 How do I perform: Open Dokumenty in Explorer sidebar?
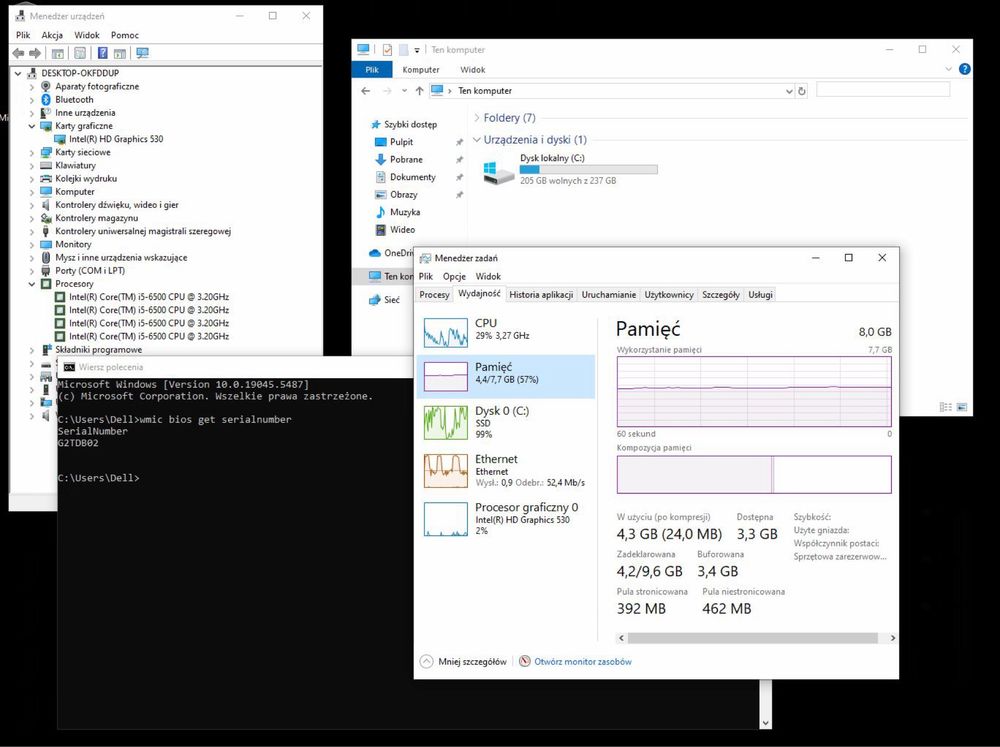413,177
